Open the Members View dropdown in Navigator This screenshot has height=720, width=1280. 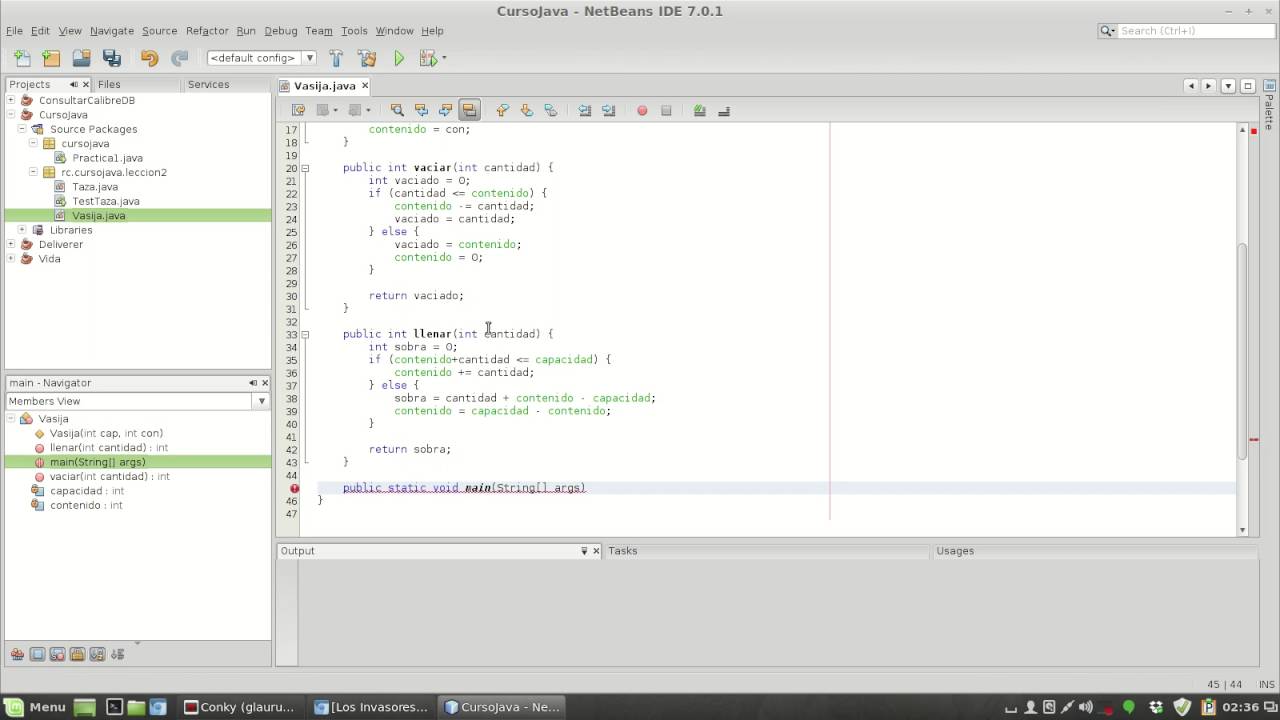click(261, 401)
